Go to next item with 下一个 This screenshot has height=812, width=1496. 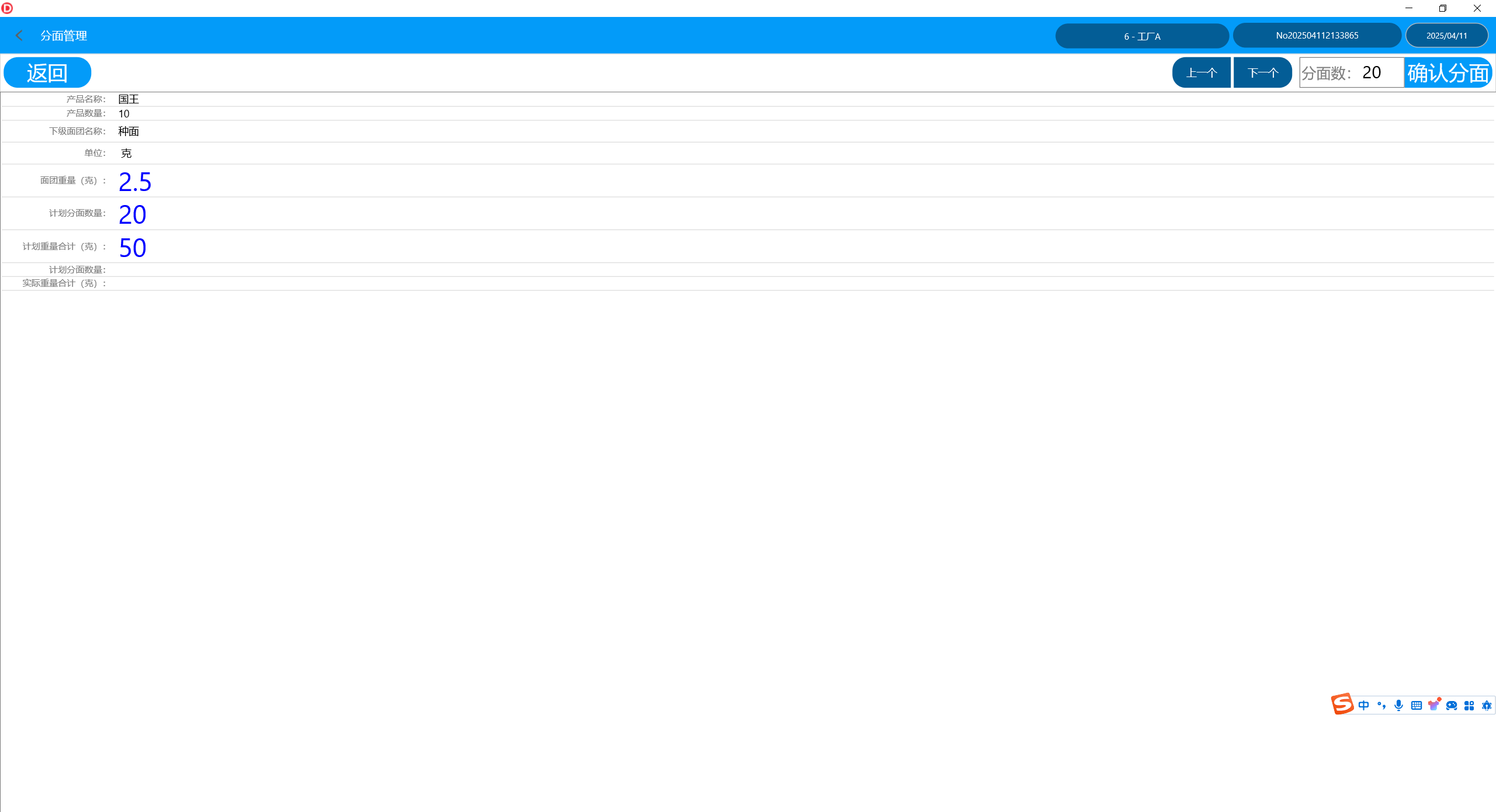[x=1262, y=72]
